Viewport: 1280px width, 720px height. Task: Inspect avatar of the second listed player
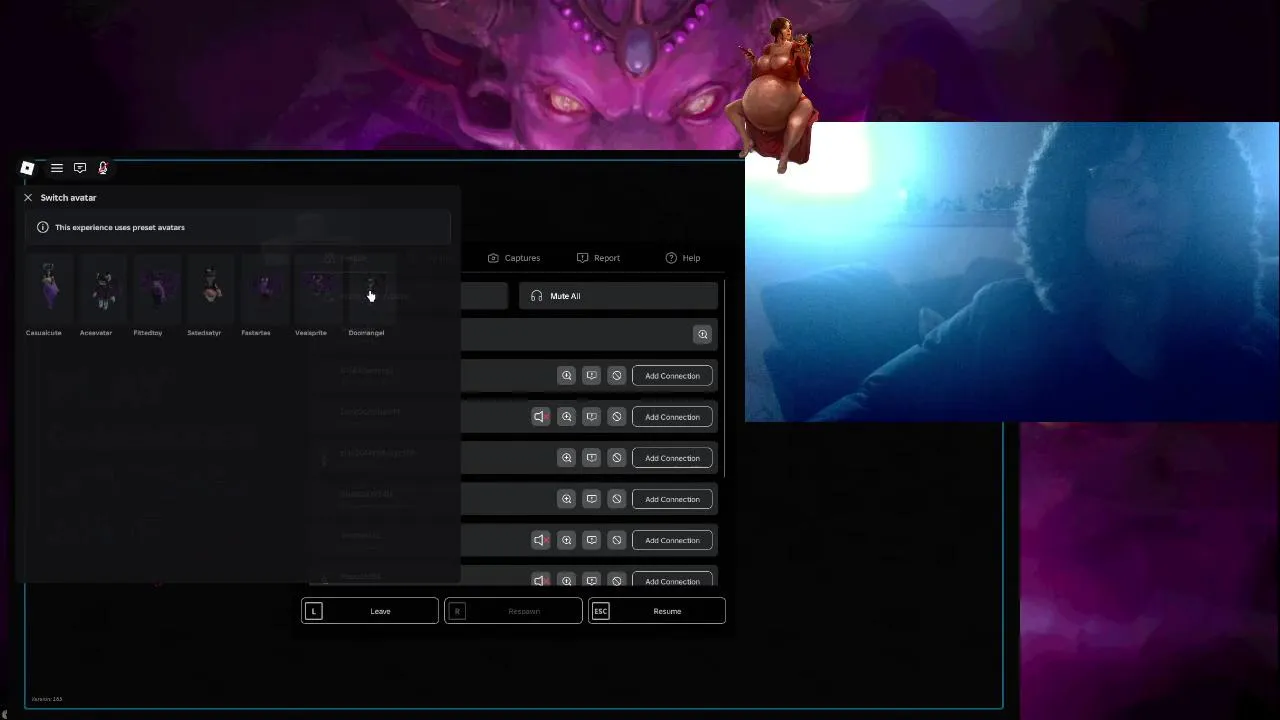point(567,417)
